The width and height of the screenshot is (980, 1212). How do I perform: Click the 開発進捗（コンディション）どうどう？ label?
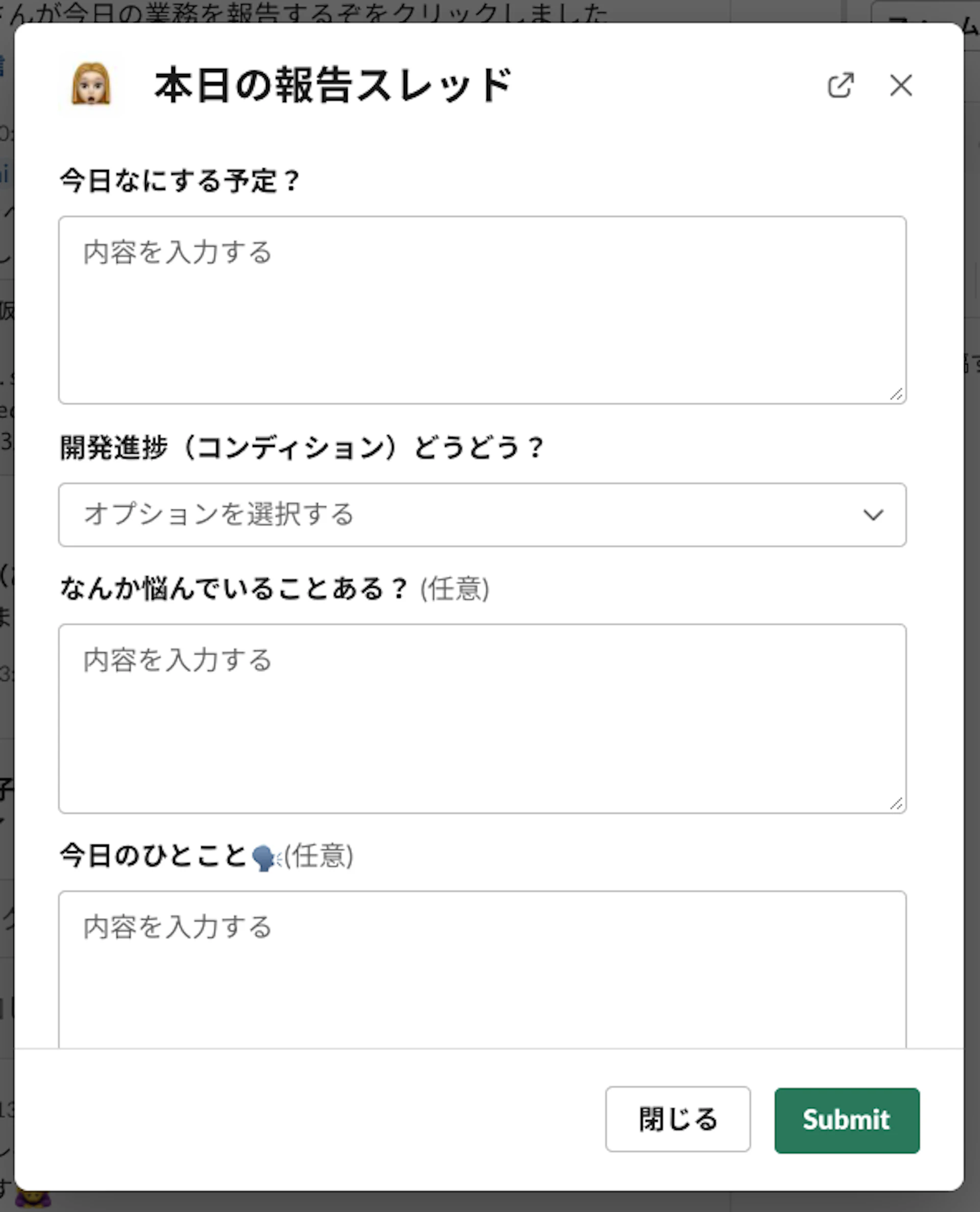(x=302, y=448)
